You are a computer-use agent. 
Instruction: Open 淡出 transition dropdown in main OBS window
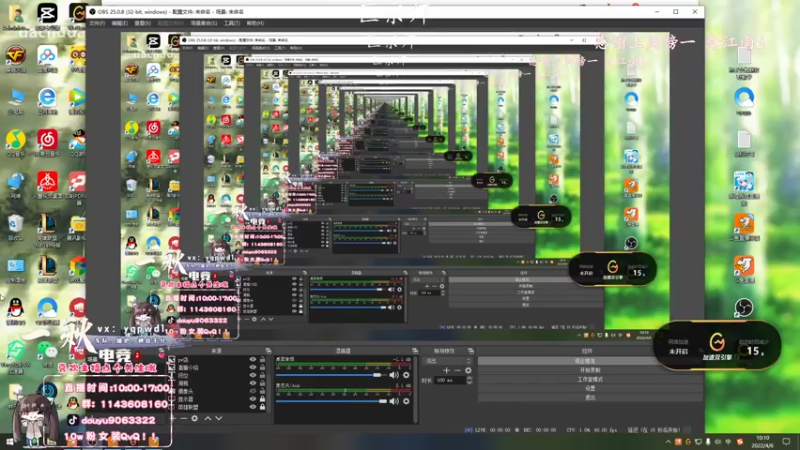pos(448,361)
